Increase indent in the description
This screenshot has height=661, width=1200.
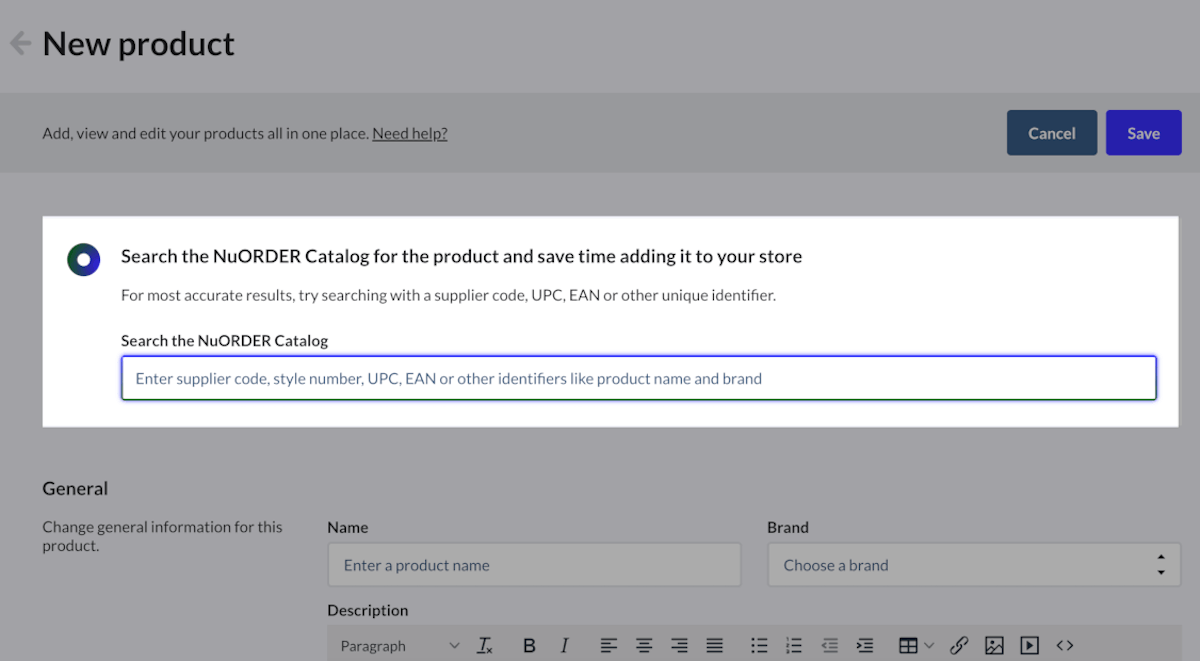point(865,646)
